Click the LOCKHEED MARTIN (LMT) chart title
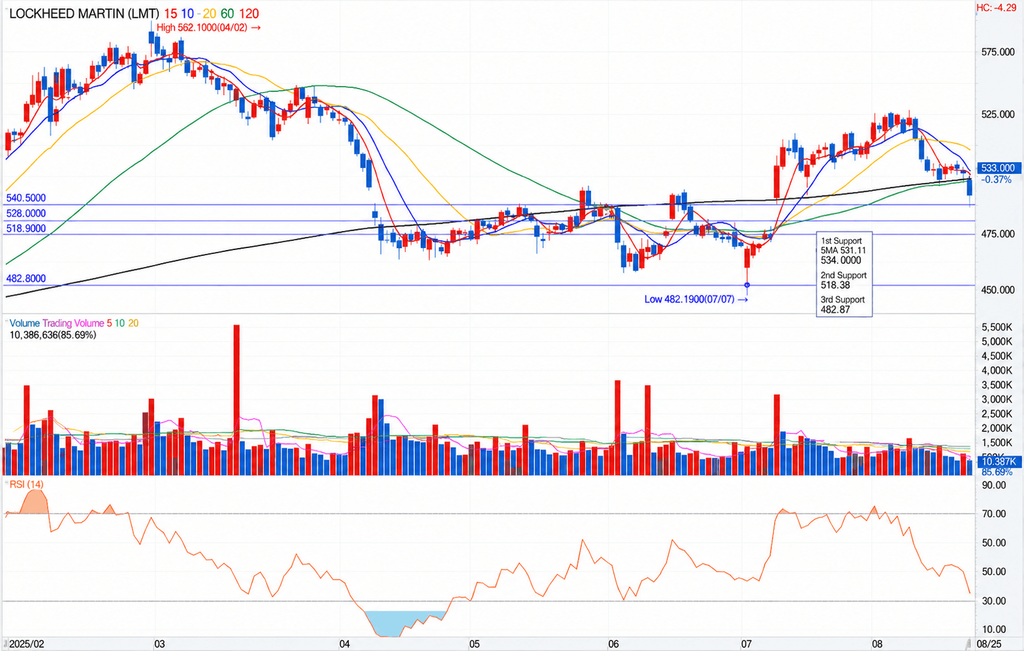Viewport: 1024px width, 651px height. pyautogui.click(x=84, y=13)
